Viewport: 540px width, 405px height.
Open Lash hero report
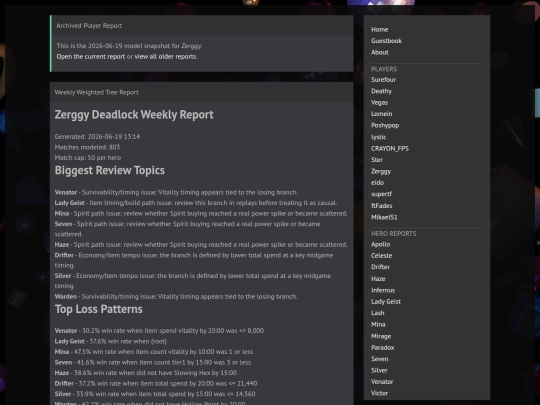point(378,313)
